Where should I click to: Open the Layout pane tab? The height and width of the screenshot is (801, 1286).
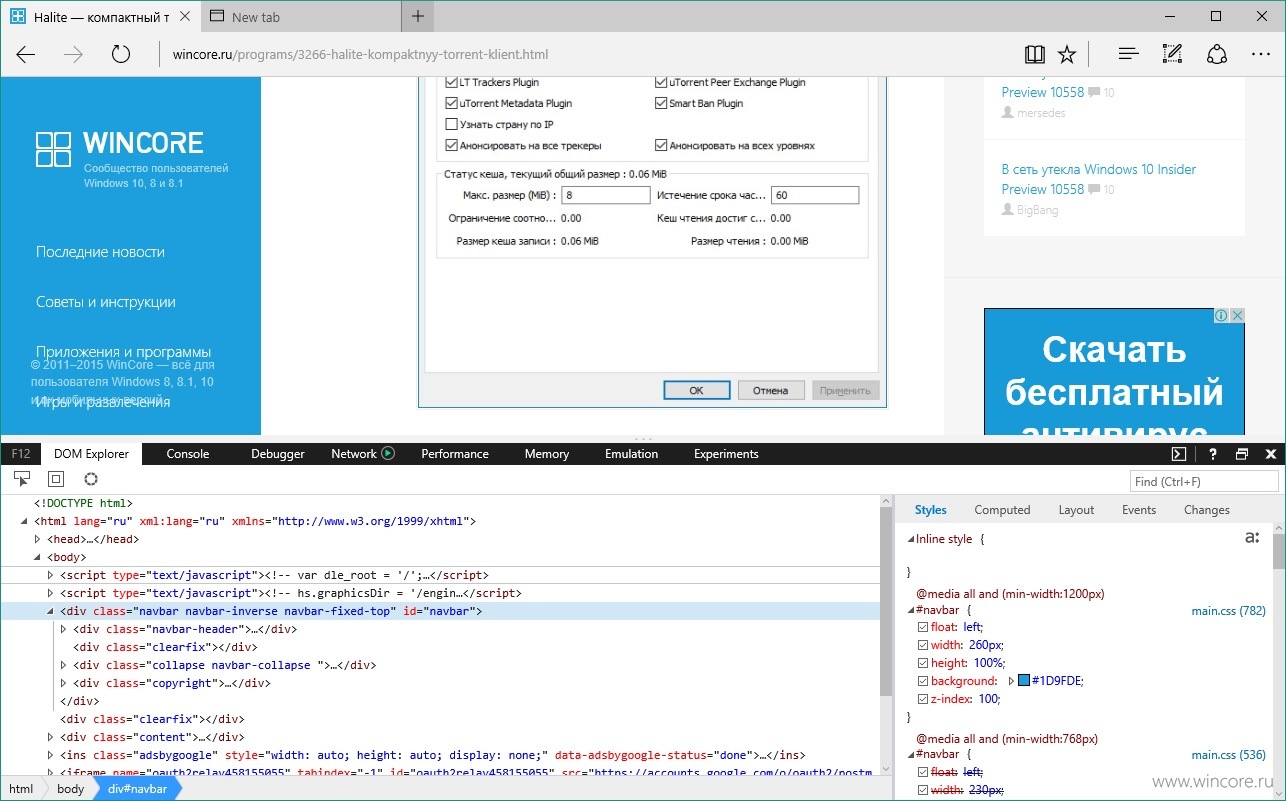click(1076, 510)
